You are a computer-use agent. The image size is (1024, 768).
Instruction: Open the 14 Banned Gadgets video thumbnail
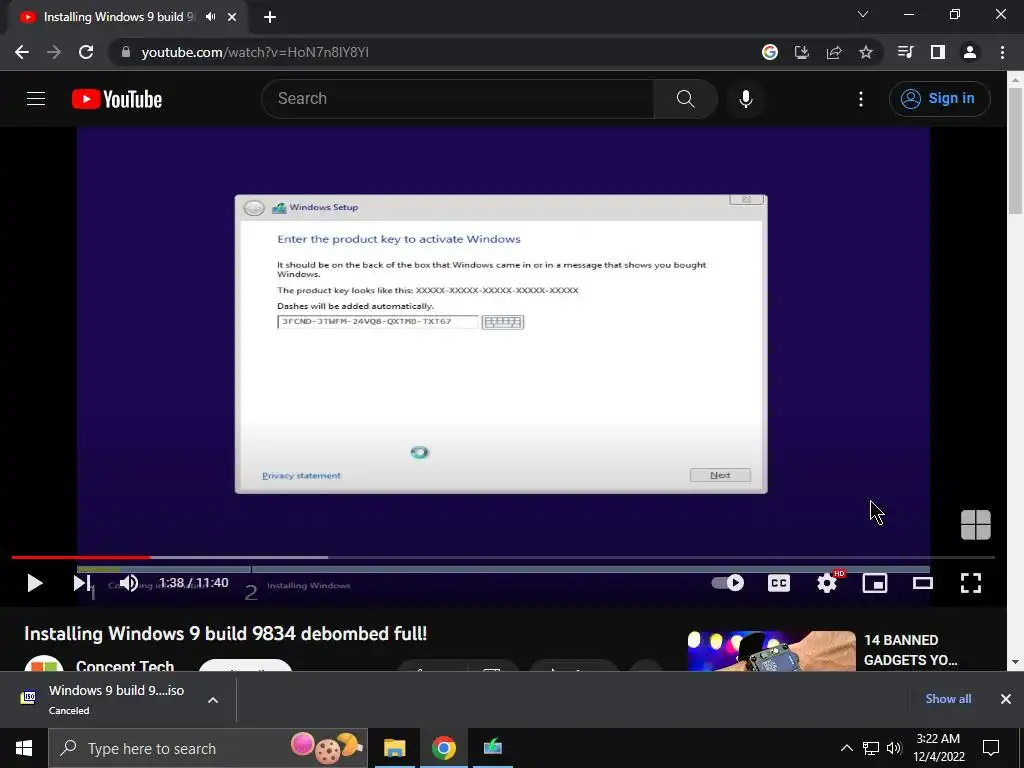coord(771,650)
